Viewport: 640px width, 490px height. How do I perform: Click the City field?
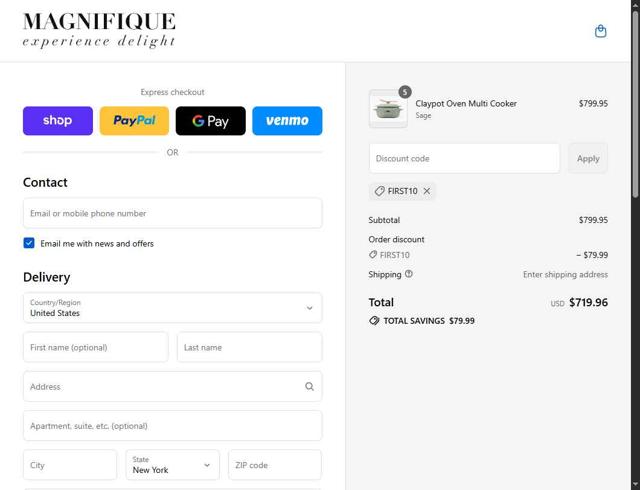coord(70,465)
